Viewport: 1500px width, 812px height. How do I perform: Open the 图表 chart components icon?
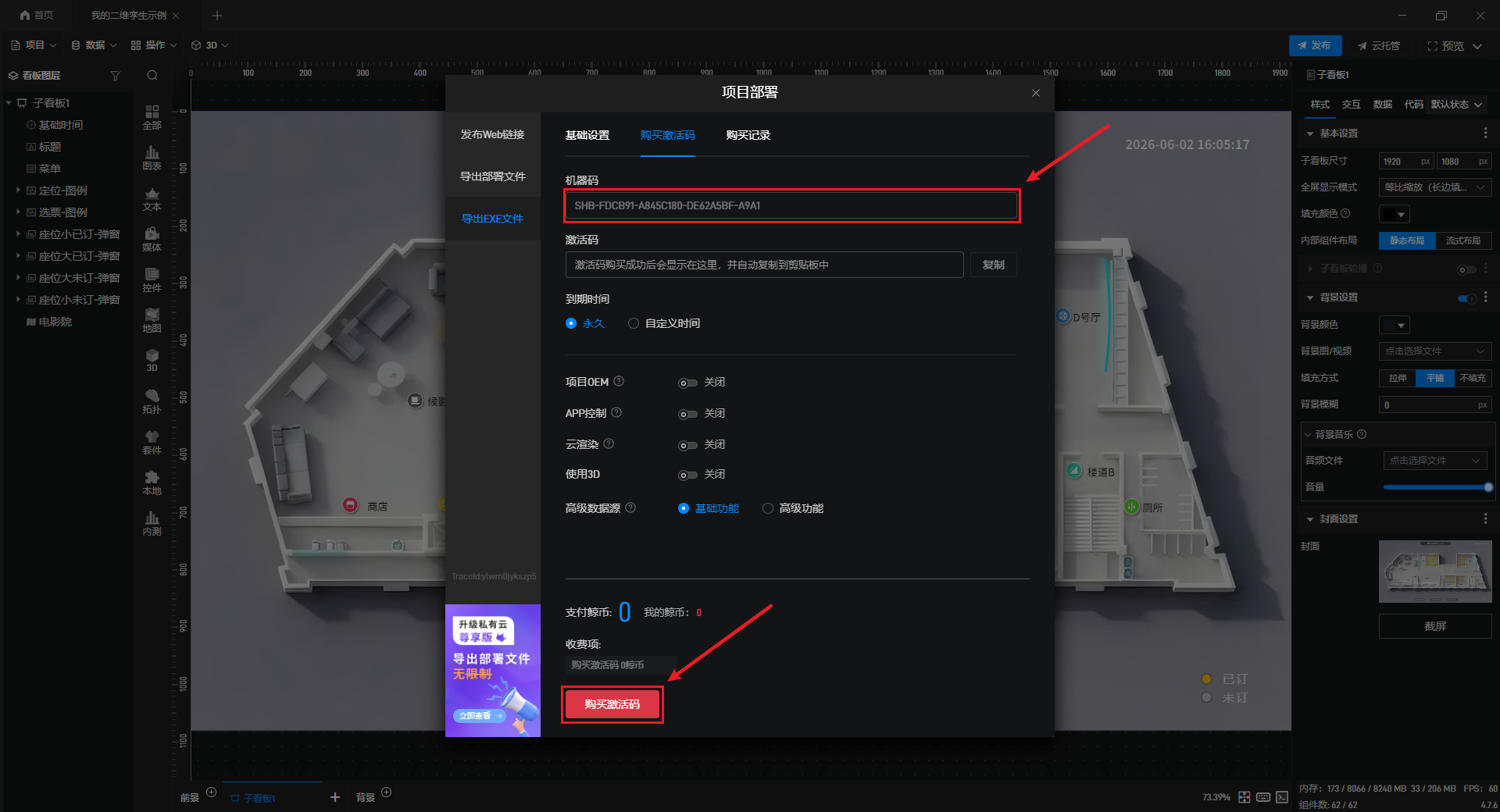click(152, 158)
